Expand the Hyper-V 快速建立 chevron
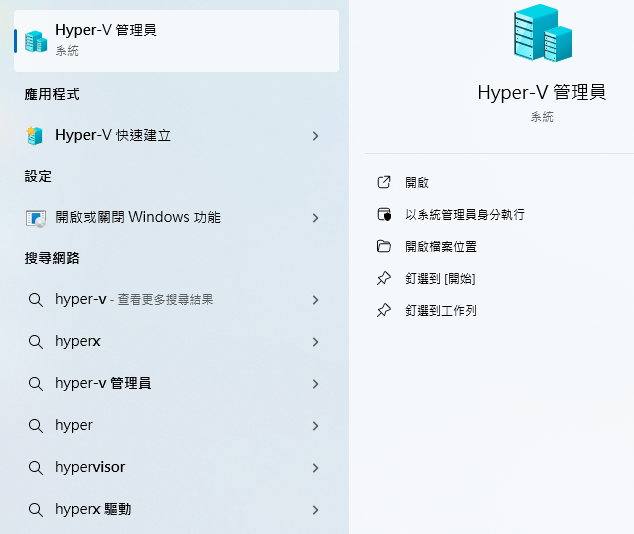 (x=315, y=136)
